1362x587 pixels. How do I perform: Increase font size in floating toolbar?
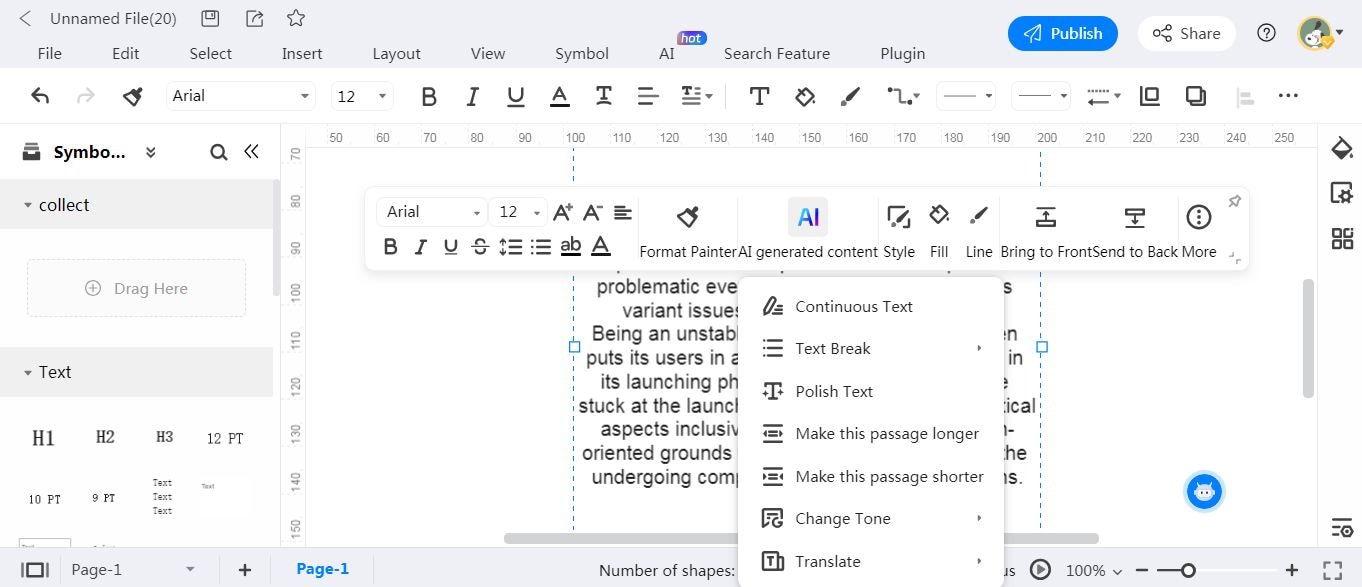[563, 212]
